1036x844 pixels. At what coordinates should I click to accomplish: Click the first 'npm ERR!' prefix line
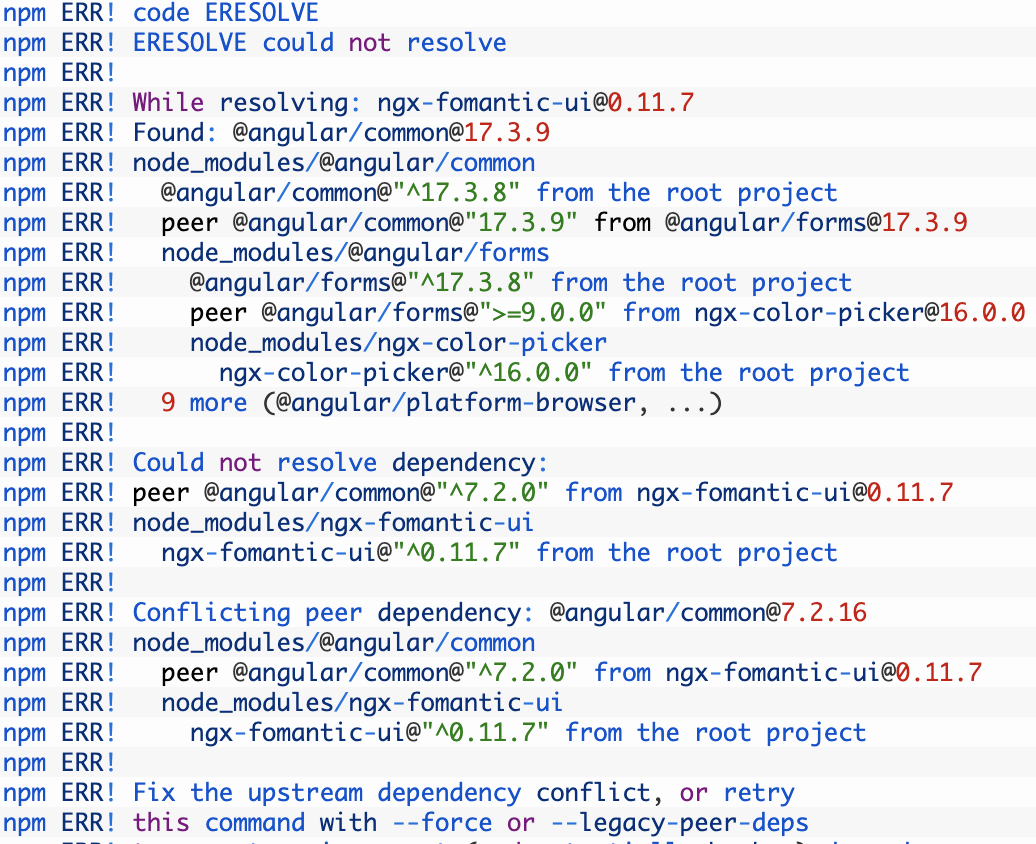pos(60,13)
